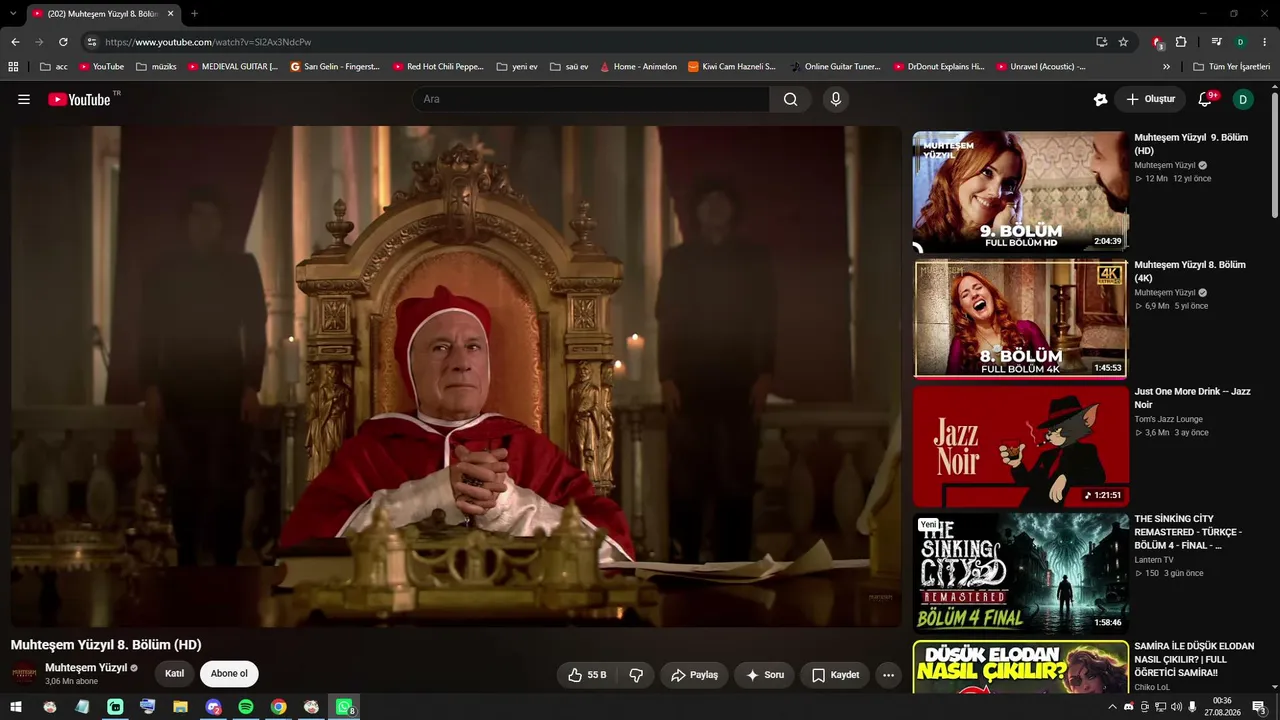Click the YouTube search input field
The image size is (1280, 720).
[591, 99]
